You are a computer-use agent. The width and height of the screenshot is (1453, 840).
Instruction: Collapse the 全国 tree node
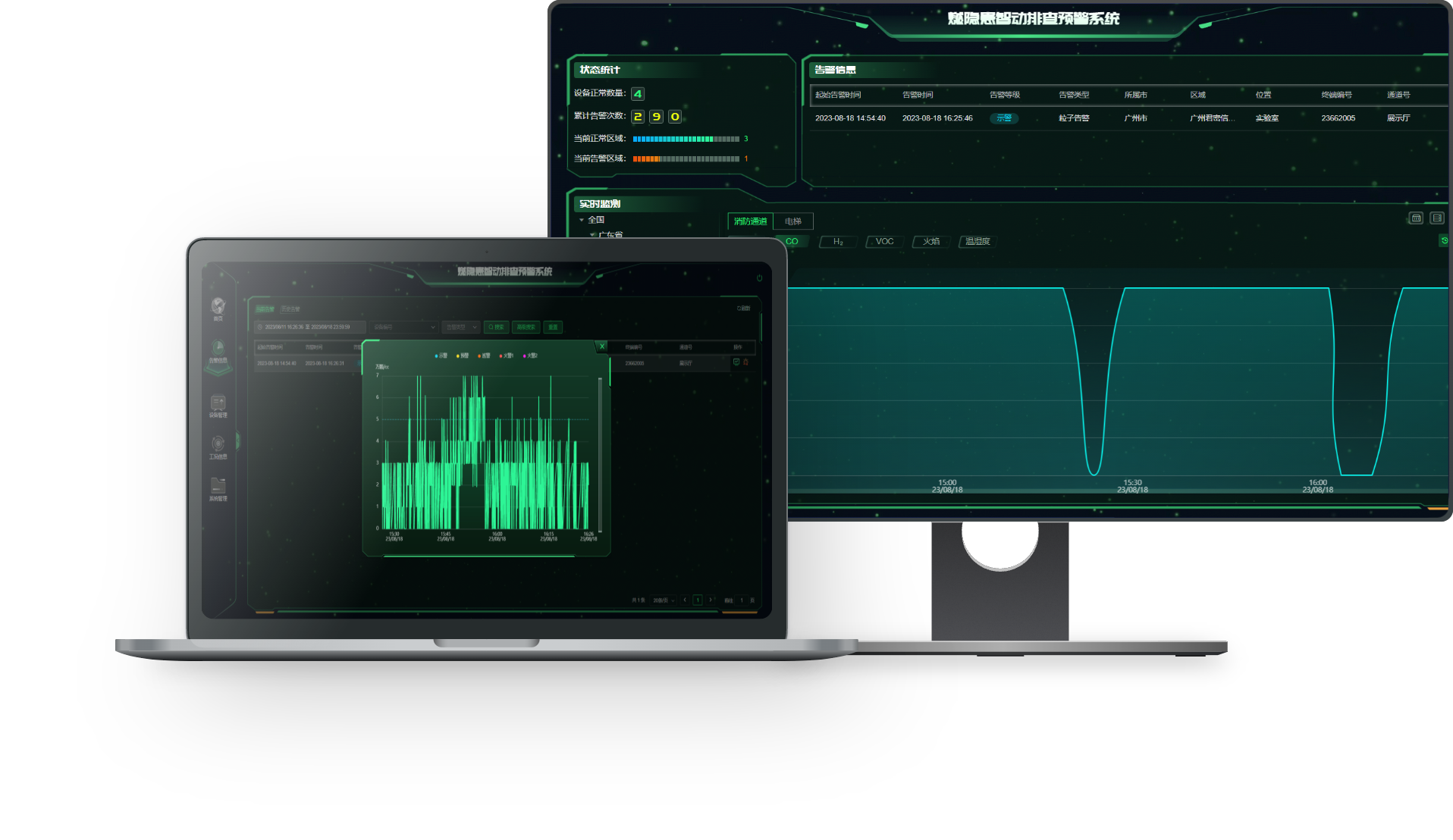coord(582,220)
